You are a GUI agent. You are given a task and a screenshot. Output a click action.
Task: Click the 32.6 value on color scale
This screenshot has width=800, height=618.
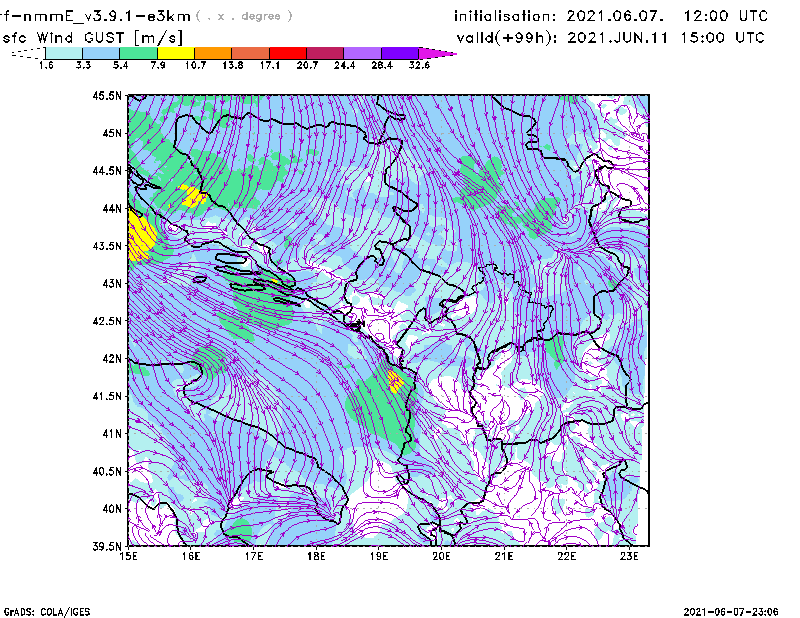(419, 65)
